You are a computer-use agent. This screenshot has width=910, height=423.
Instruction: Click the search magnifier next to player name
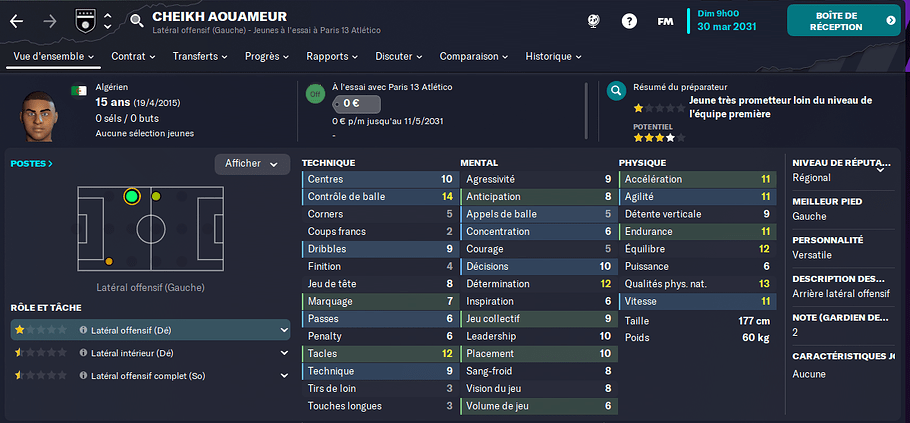tap(136, 21)
